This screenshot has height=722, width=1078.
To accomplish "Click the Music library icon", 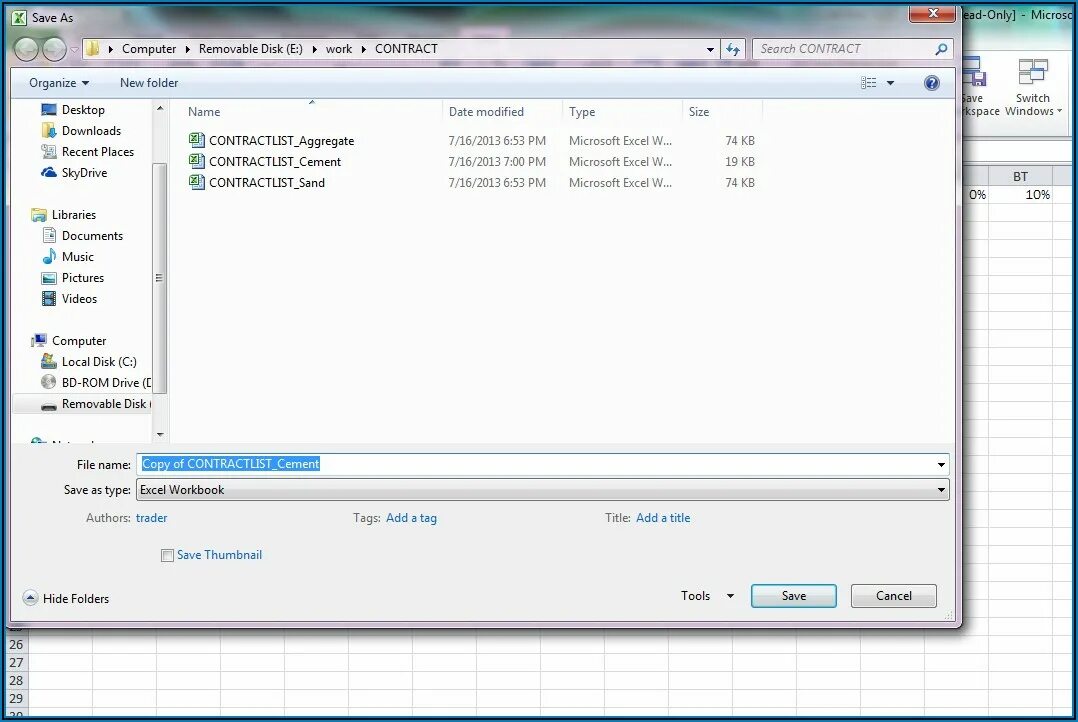I will 49,257.
